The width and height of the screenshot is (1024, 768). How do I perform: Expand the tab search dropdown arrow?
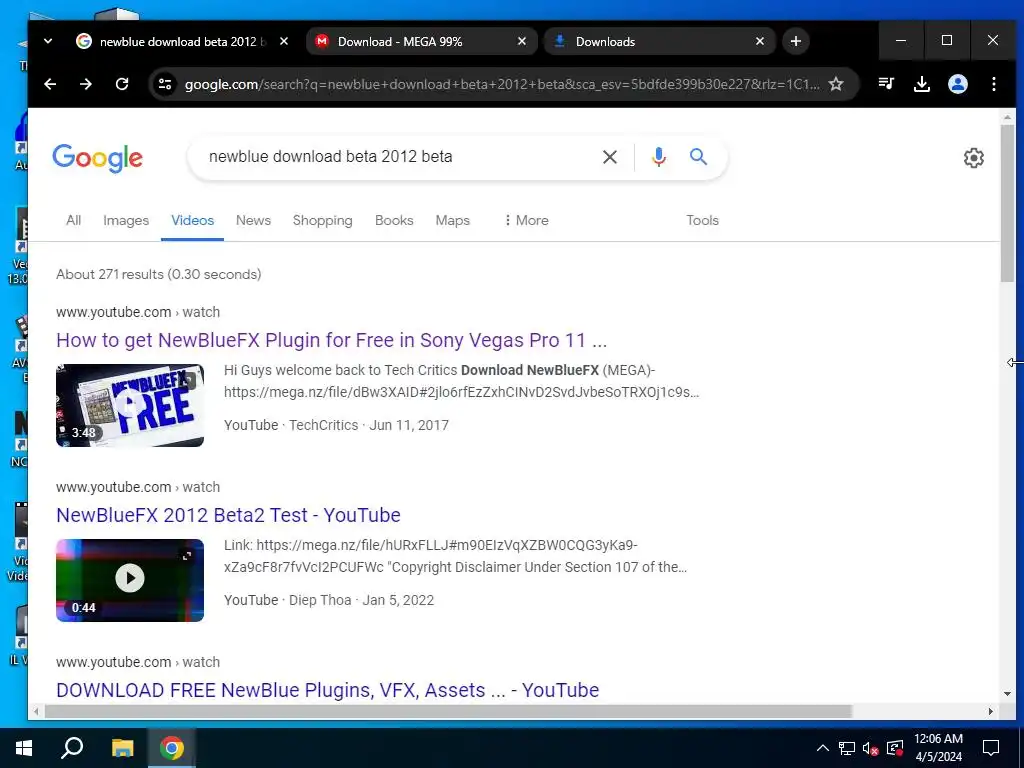[48, 41]
